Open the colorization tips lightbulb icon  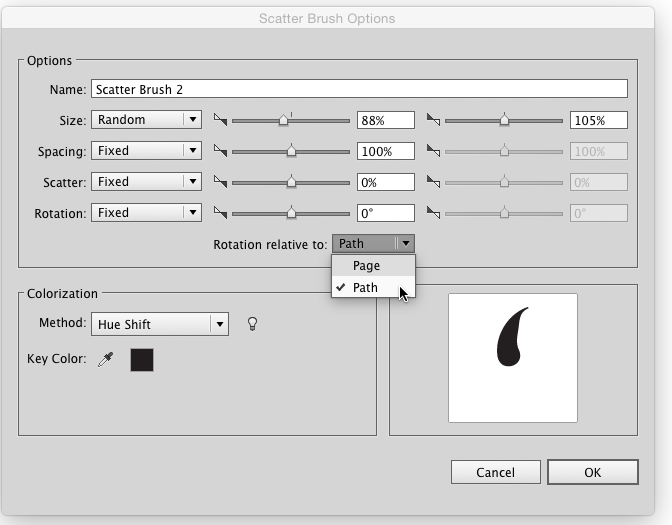(252, 324)
